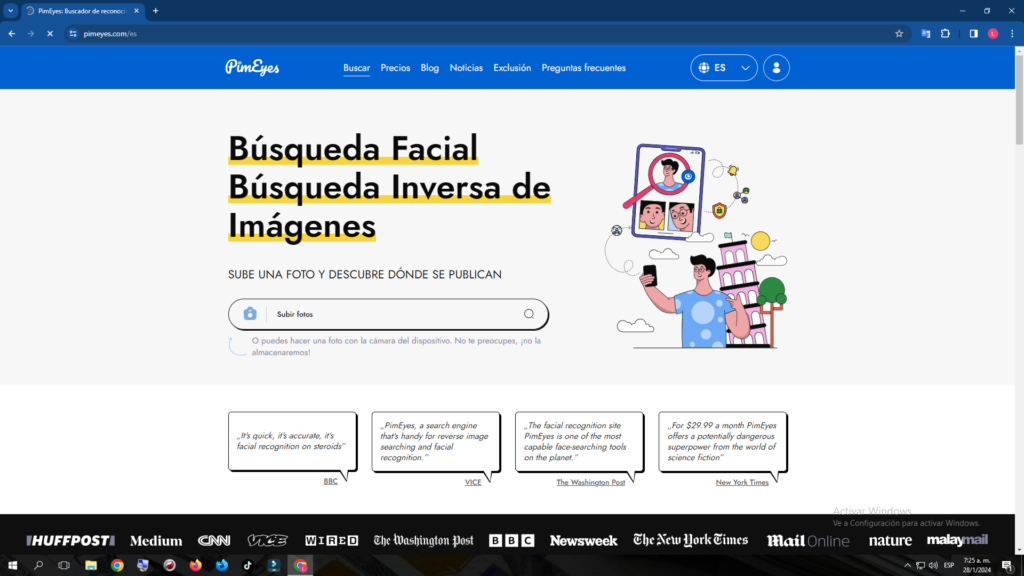Open Preguntas frecuentes

(x=583, y=68)
